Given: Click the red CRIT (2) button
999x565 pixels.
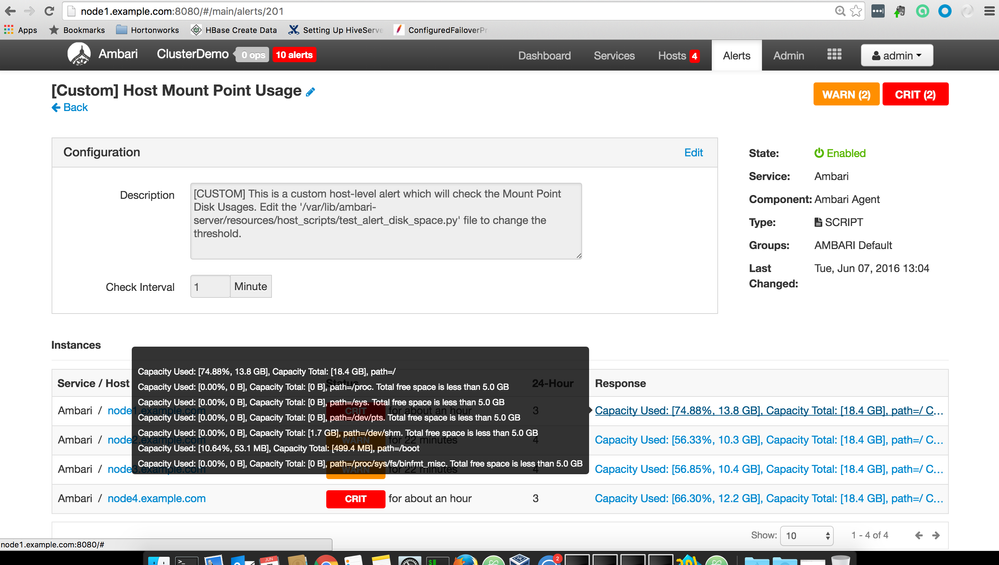Looking at the screenshot, I should click(x=915, y=94).
